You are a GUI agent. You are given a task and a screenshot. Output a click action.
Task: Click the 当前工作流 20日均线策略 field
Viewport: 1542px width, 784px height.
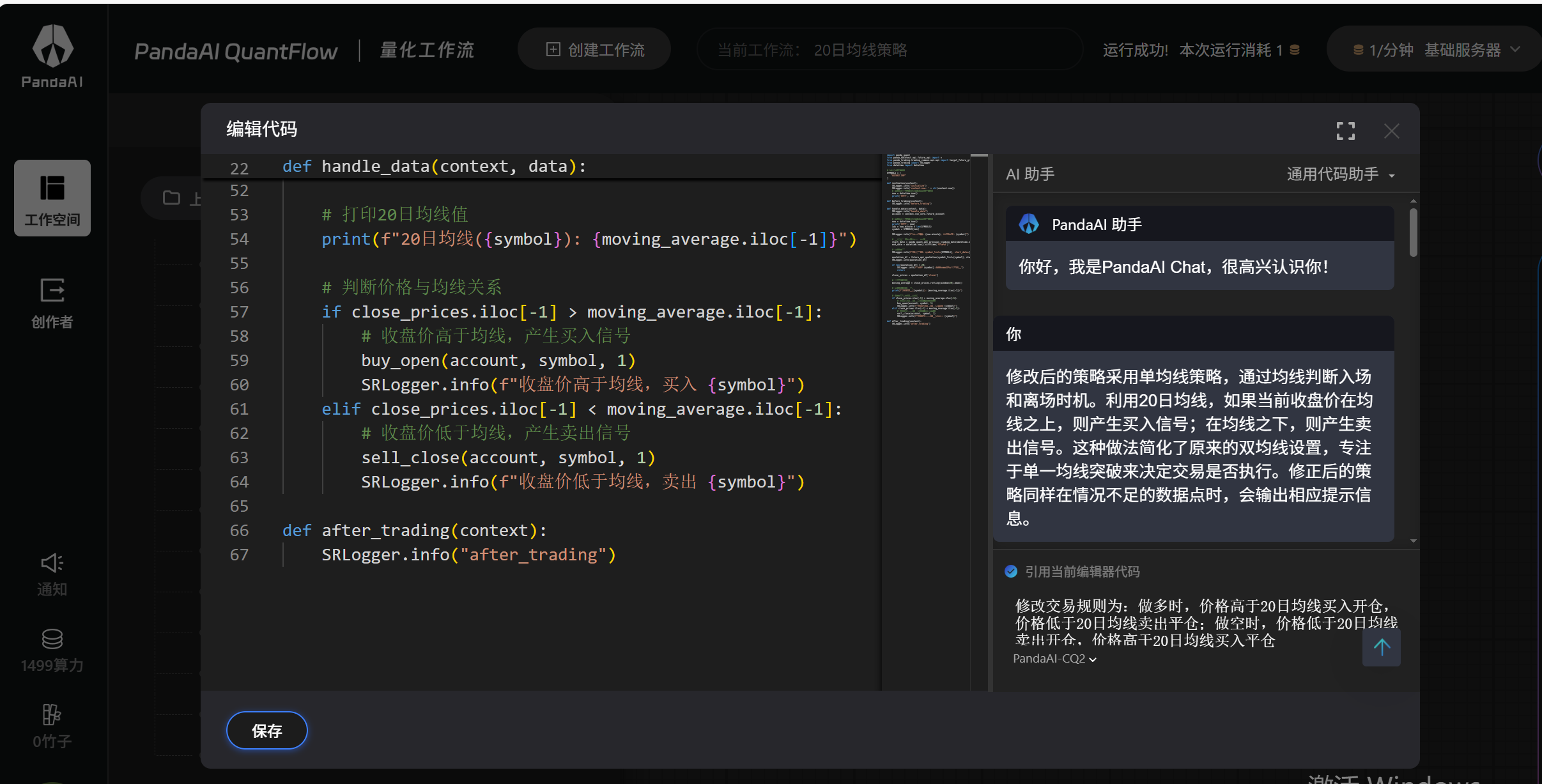click(890, 50)
